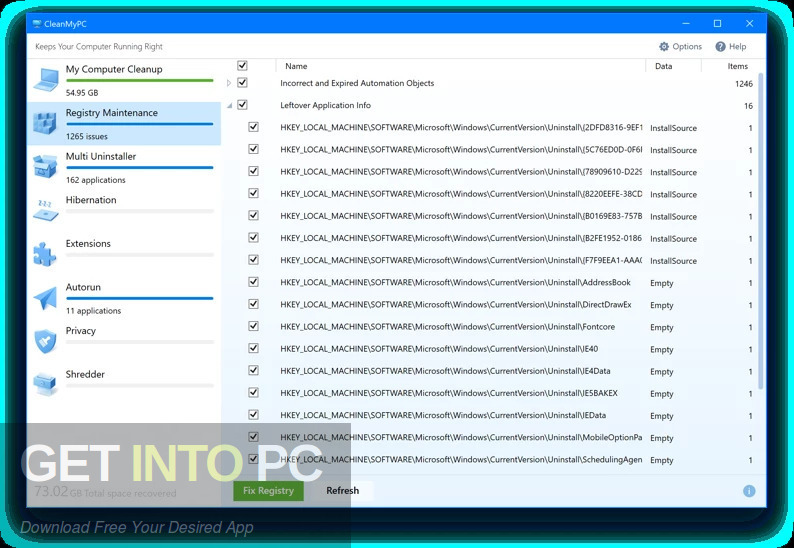Toggle the select-all checkbox in header
794x548 pixels.
242,65
